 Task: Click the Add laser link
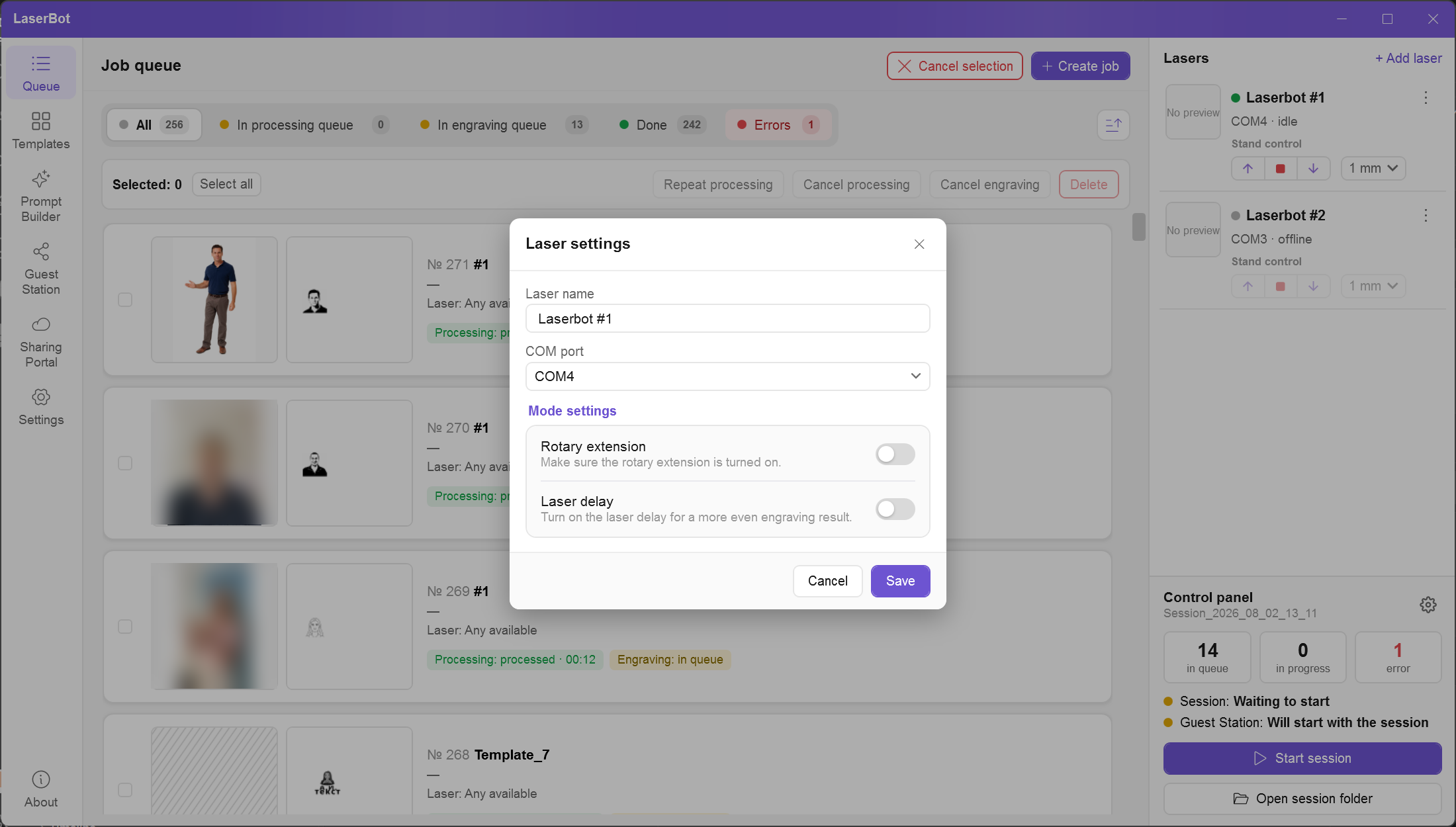(x=1408, y=58)
